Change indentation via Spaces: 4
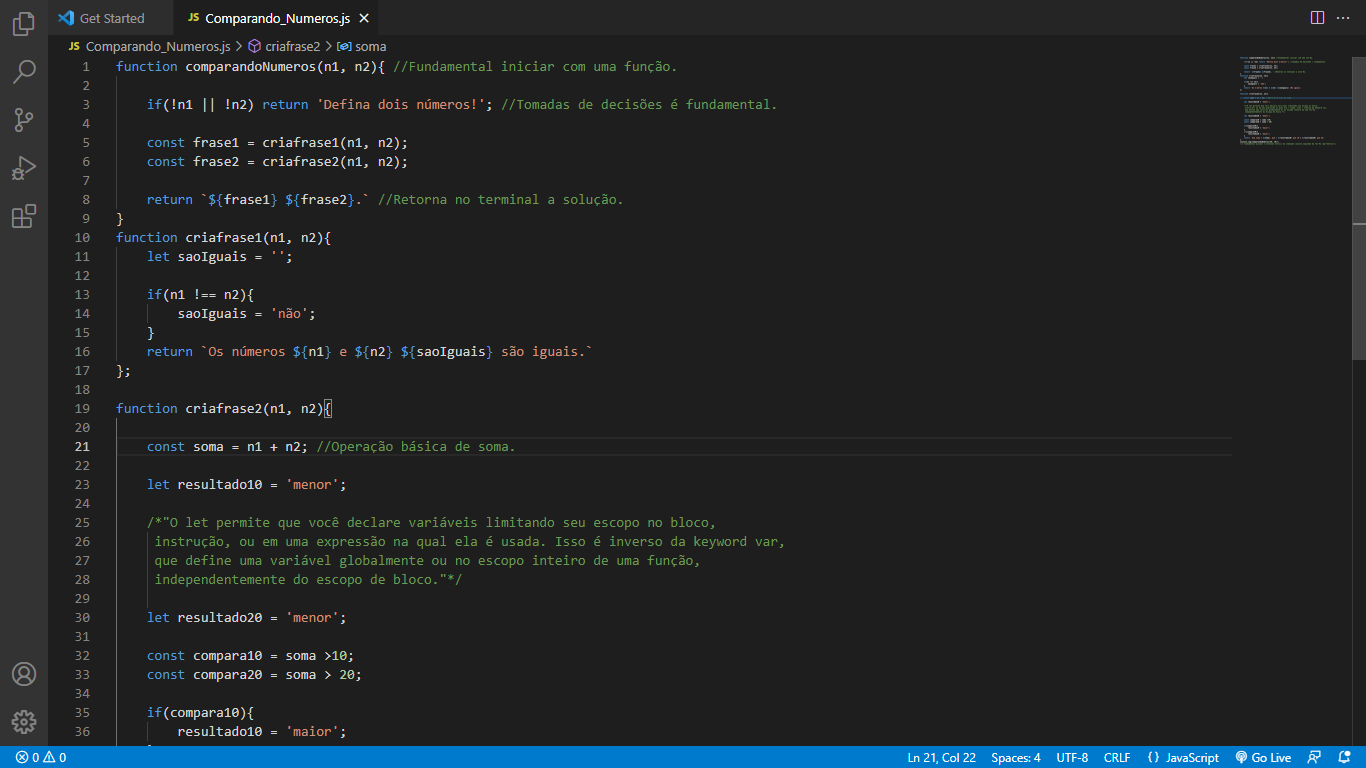The height and width of the screenshot is (768, 1366). [x=1016, y=757]
